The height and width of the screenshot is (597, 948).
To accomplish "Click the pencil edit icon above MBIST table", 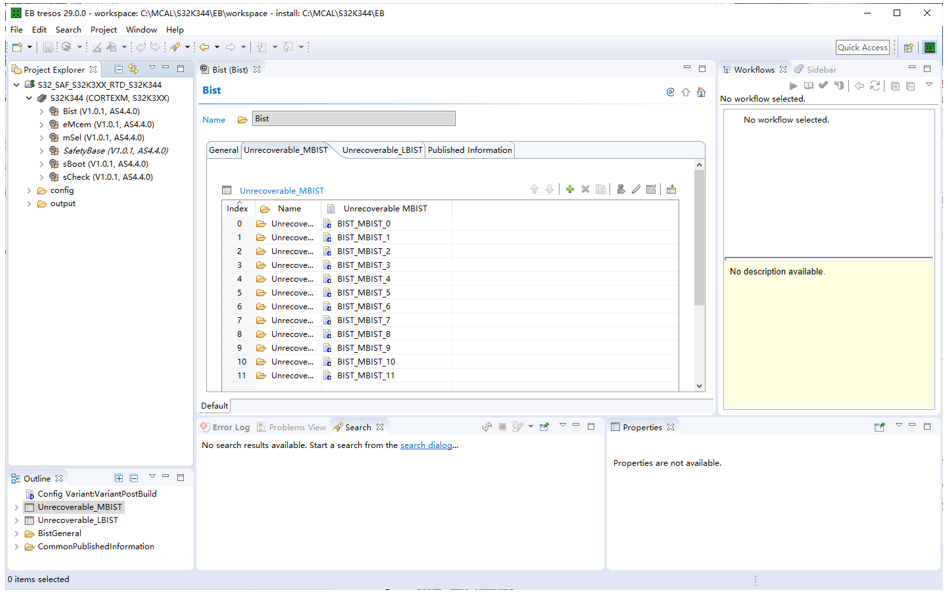I will (x=636, y=189).
